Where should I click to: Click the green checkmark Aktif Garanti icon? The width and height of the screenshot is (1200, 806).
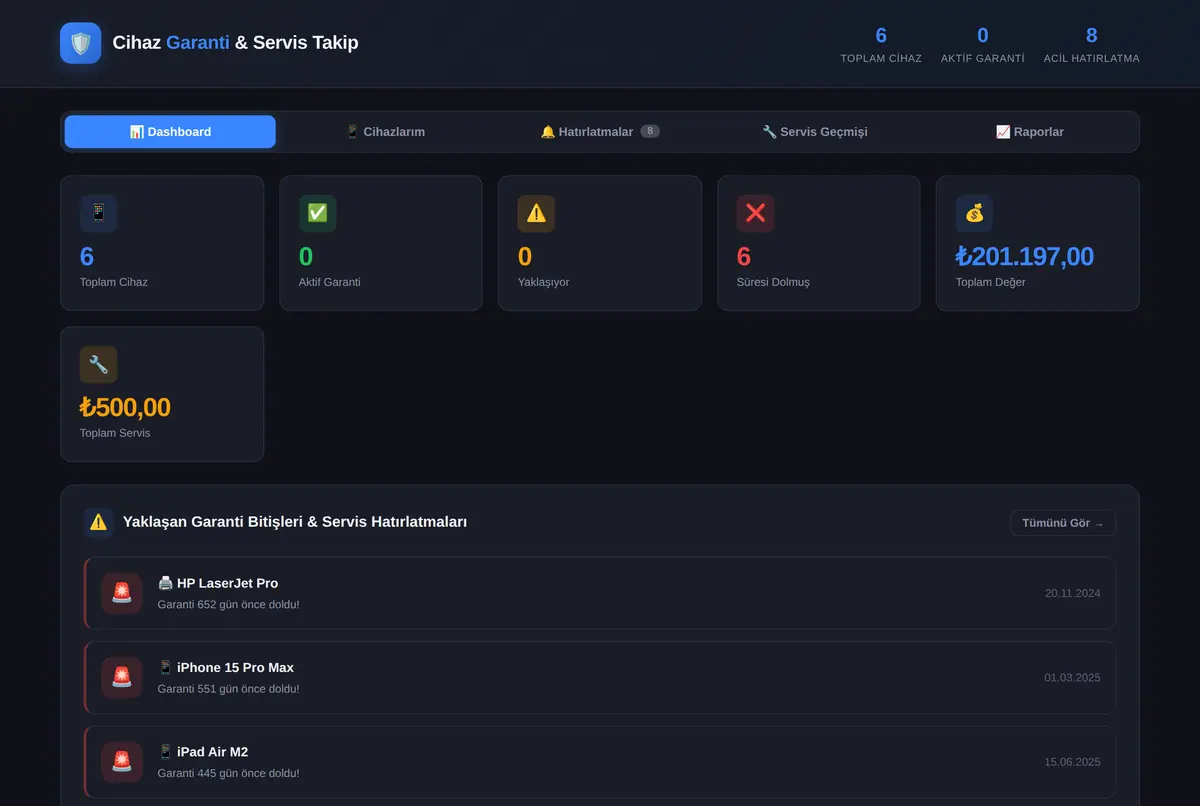click(x=317, y=213)
